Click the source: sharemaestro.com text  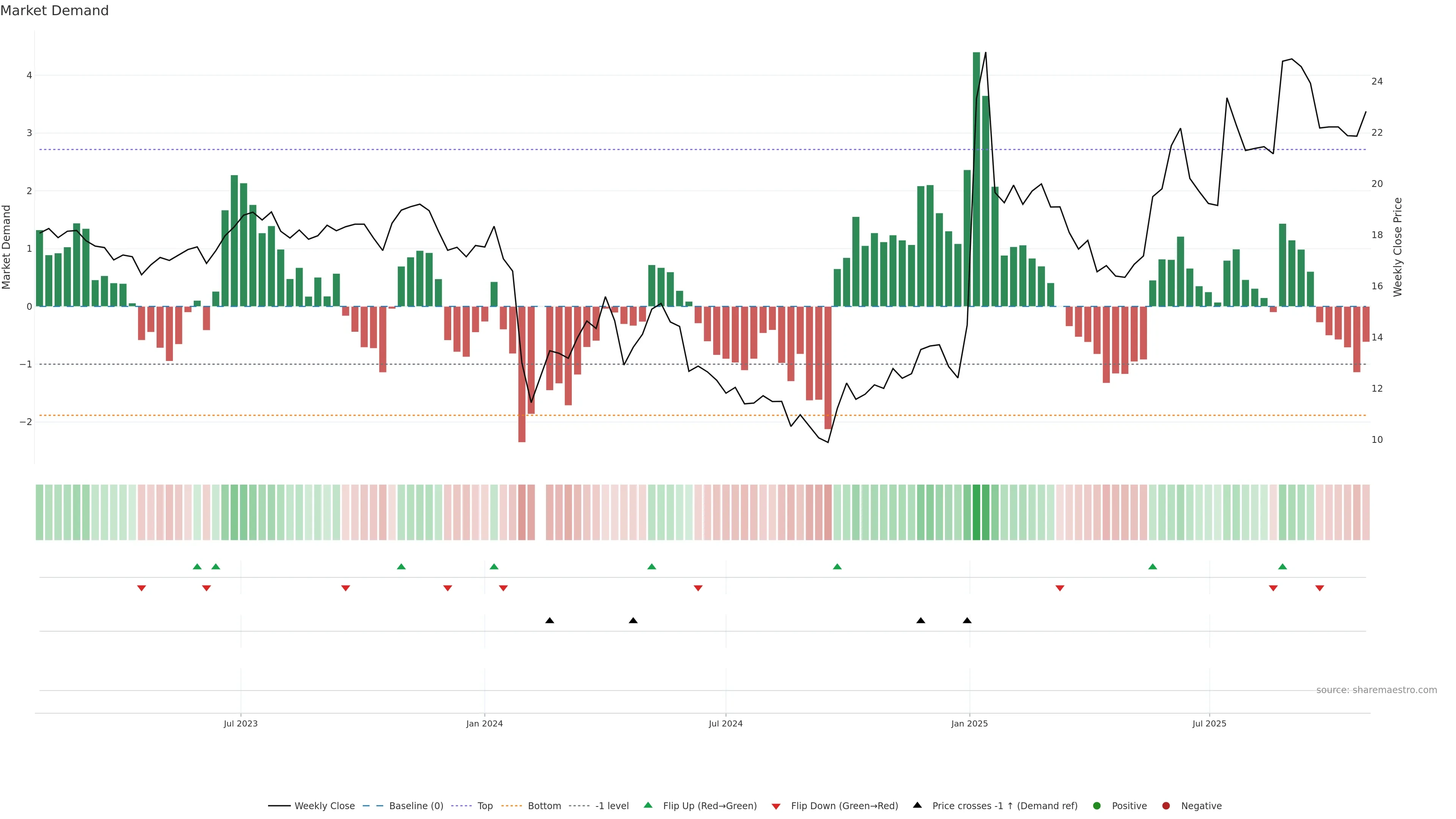click(1376, 690)
